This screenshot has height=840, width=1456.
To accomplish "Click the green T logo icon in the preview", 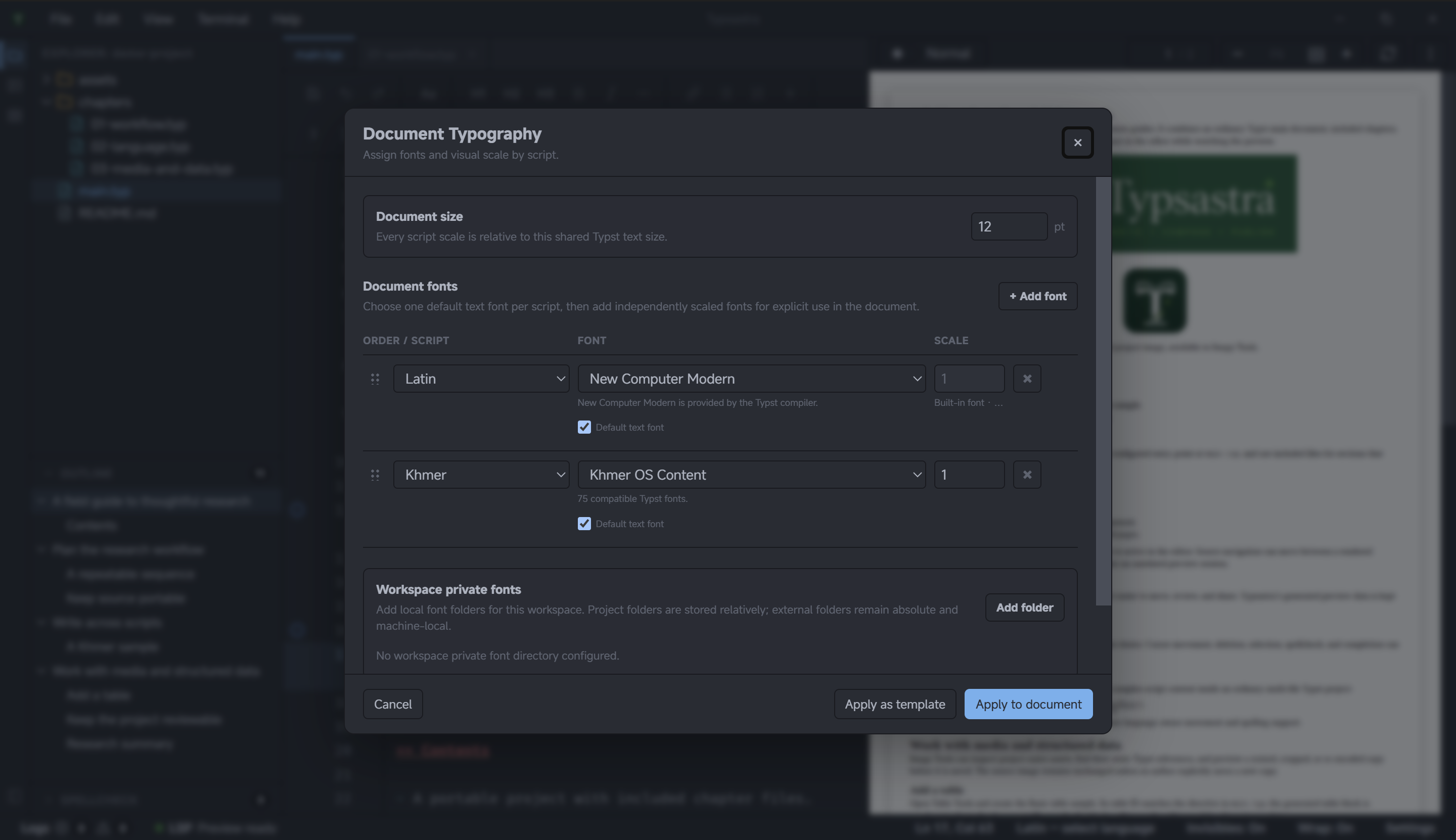I will pos(1155,301).
